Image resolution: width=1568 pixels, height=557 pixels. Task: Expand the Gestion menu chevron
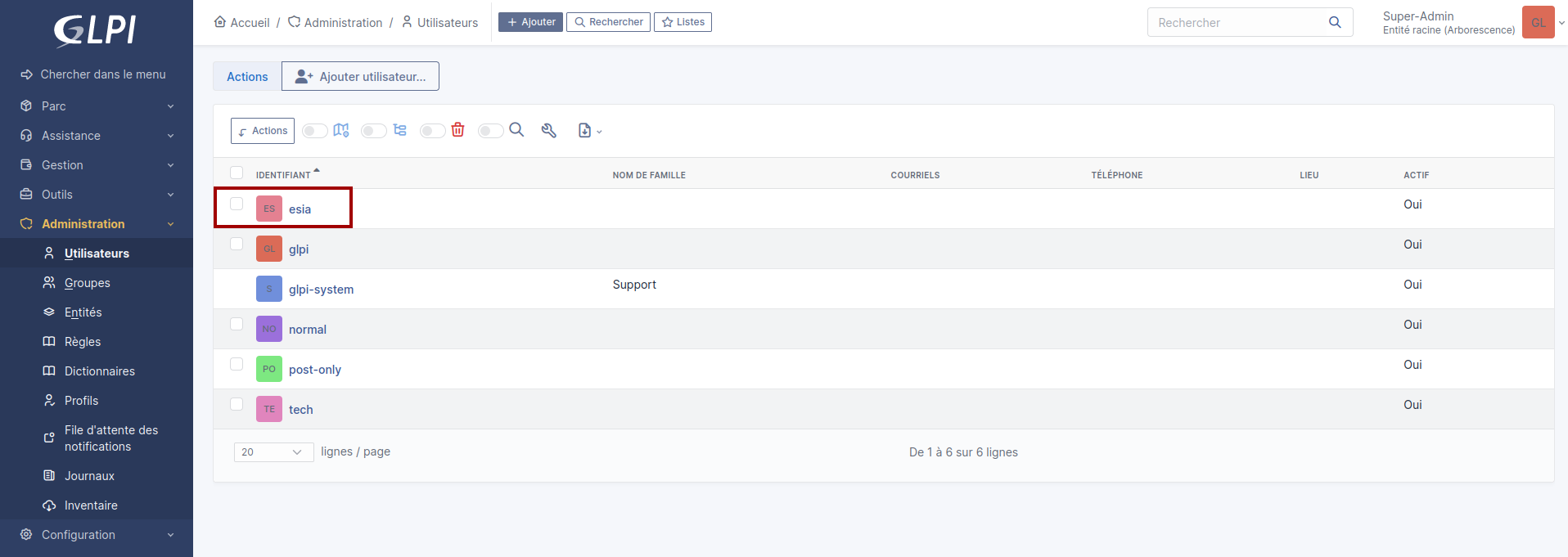[x=171, y=165]
